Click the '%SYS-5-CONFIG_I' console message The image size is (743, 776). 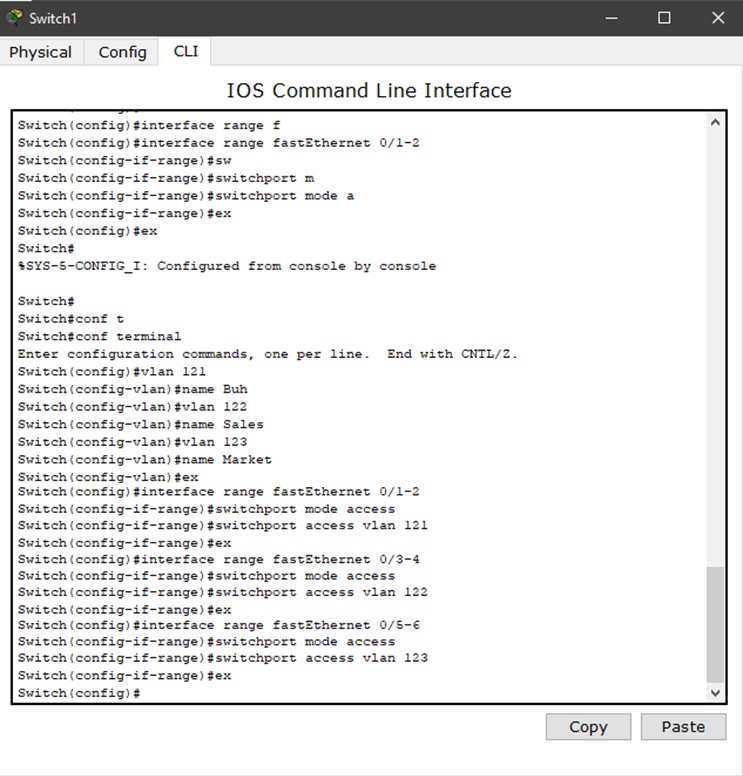(x=227, y=266)
